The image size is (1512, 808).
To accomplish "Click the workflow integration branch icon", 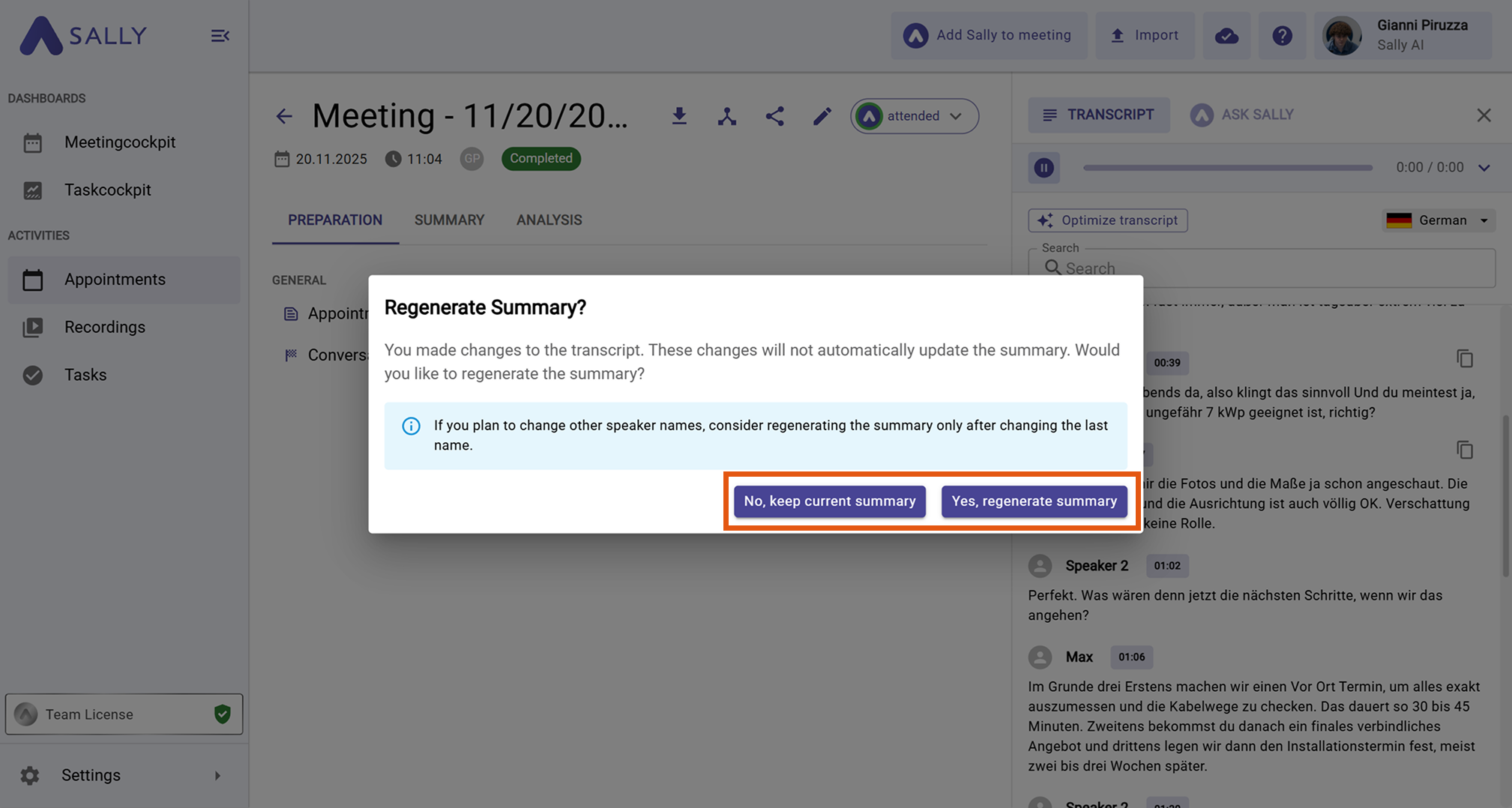I will click(x=726, y=116).
